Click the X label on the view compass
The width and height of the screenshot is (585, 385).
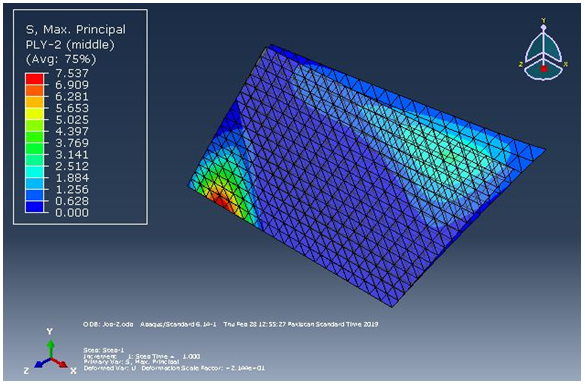pyautogui.click(x=566, y=64)
